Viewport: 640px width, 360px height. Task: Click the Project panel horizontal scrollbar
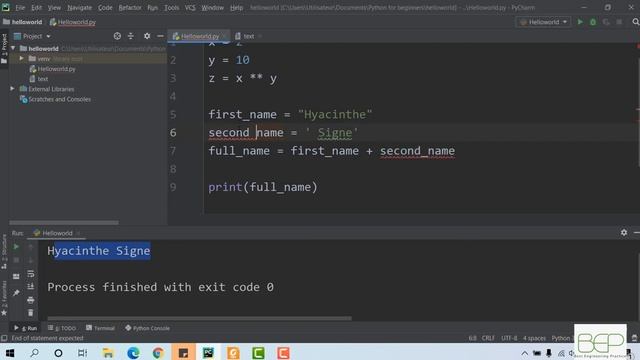pos(64,223)
